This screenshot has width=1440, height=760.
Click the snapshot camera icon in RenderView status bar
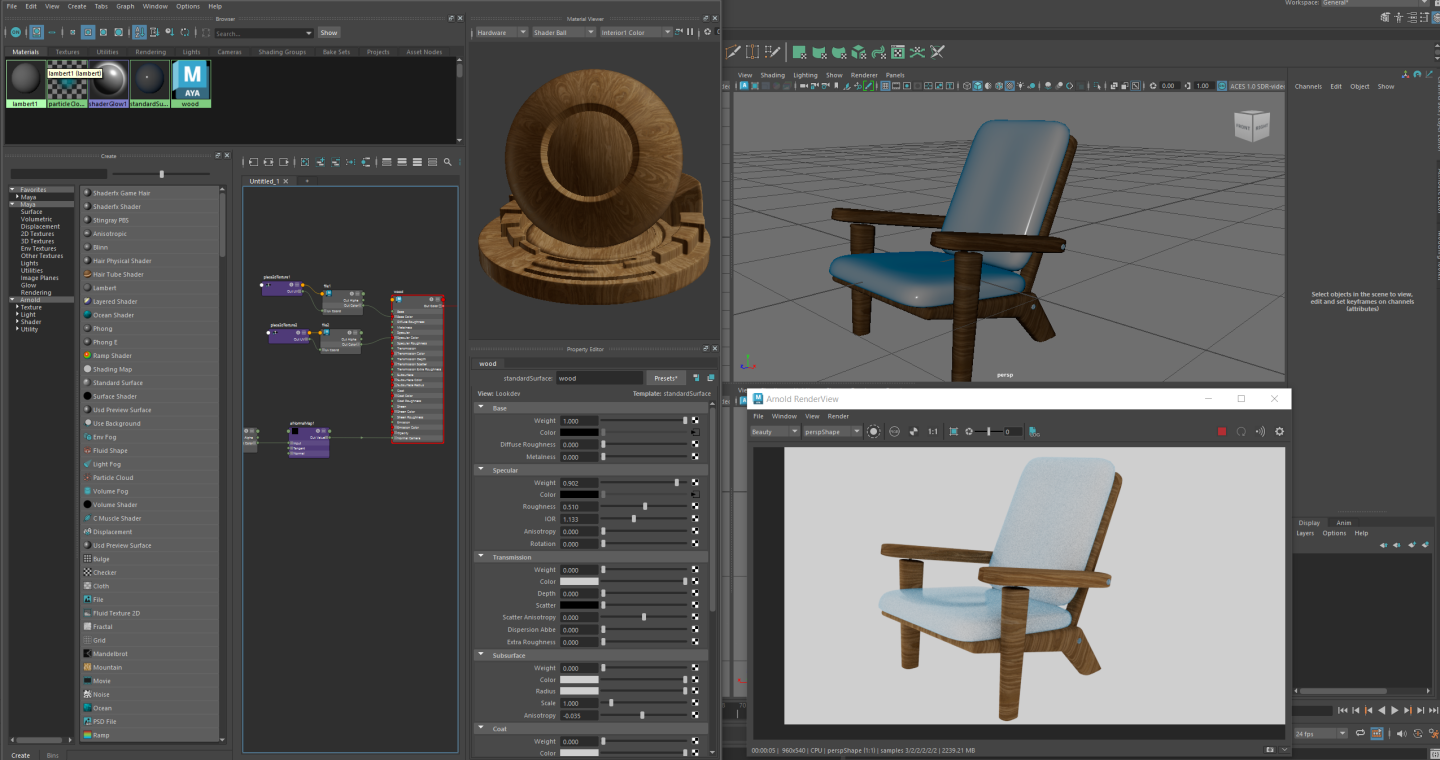click(1269, 749)
